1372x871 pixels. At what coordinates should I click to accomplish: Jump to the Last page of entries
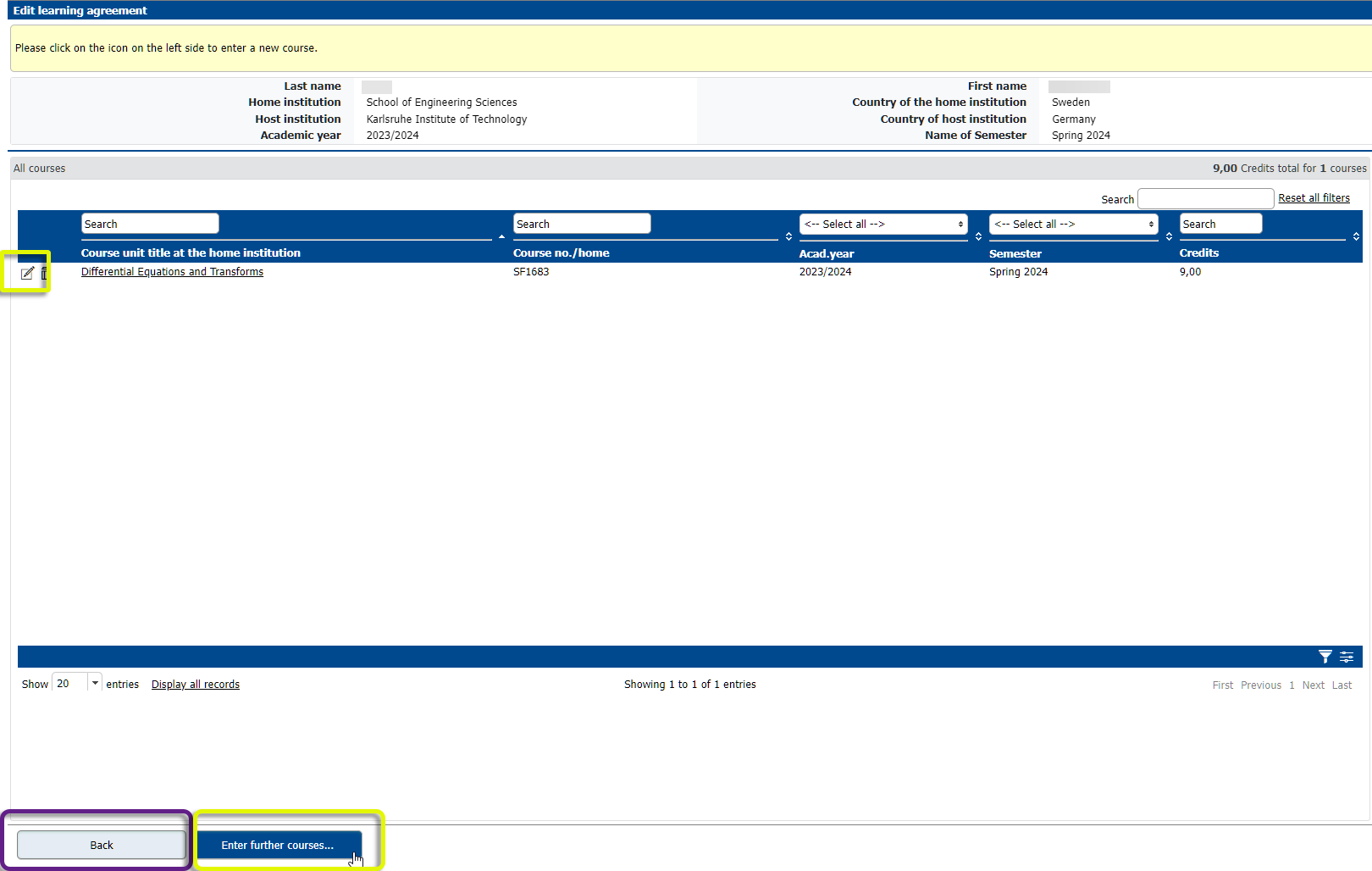[1342, 685]
